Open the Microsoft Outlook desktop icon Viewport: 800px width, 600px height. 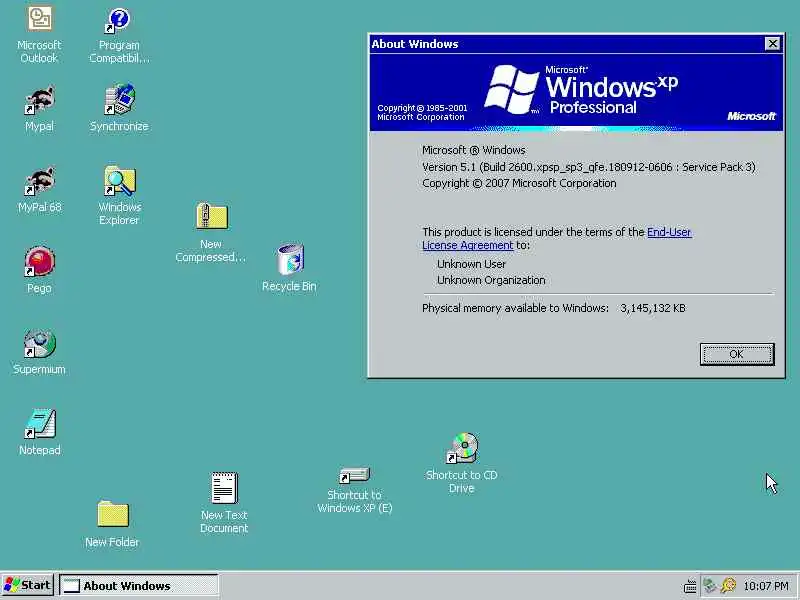pos(39,34)
